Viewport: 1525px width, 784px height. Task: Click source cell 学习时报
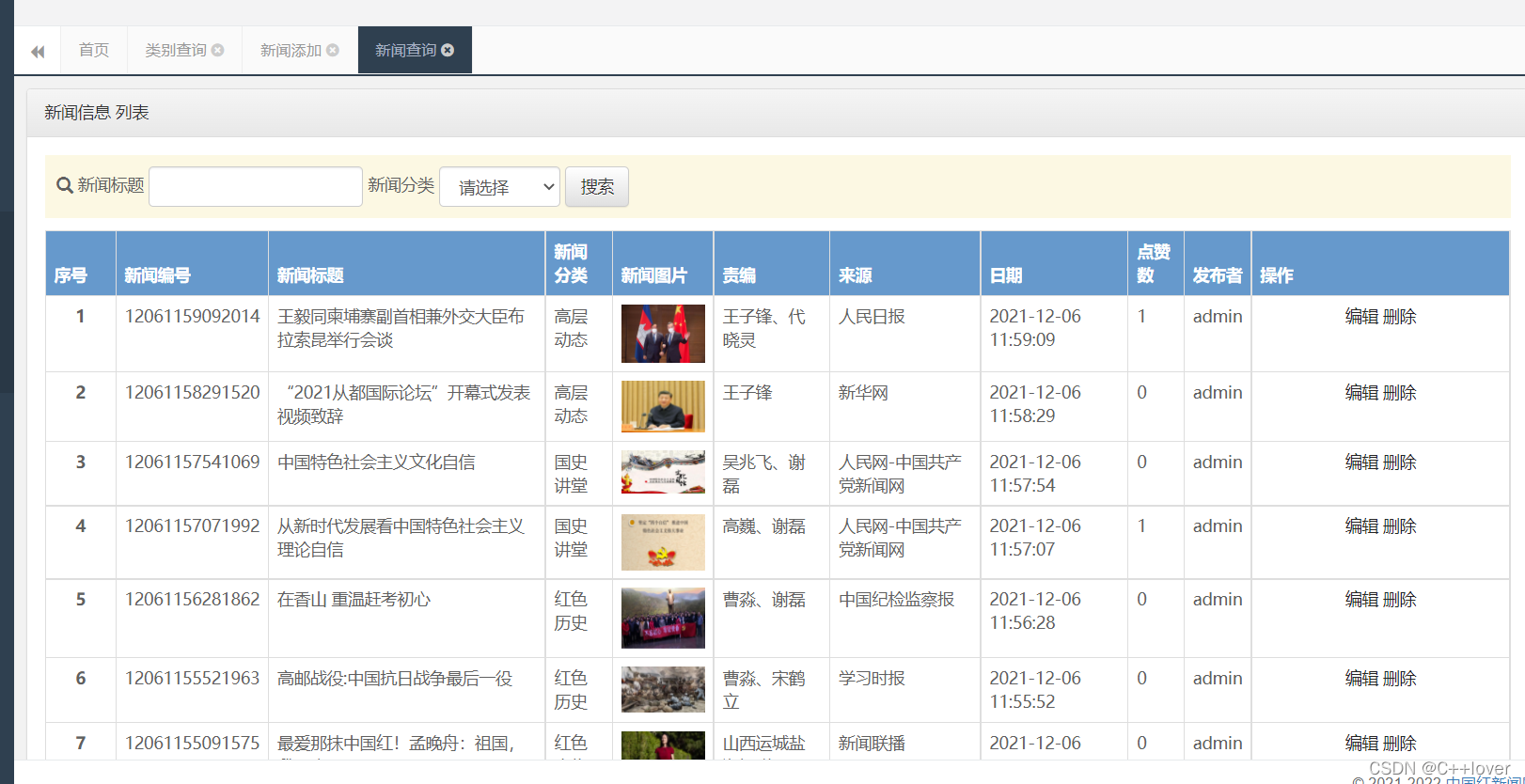tap(872, 679)
